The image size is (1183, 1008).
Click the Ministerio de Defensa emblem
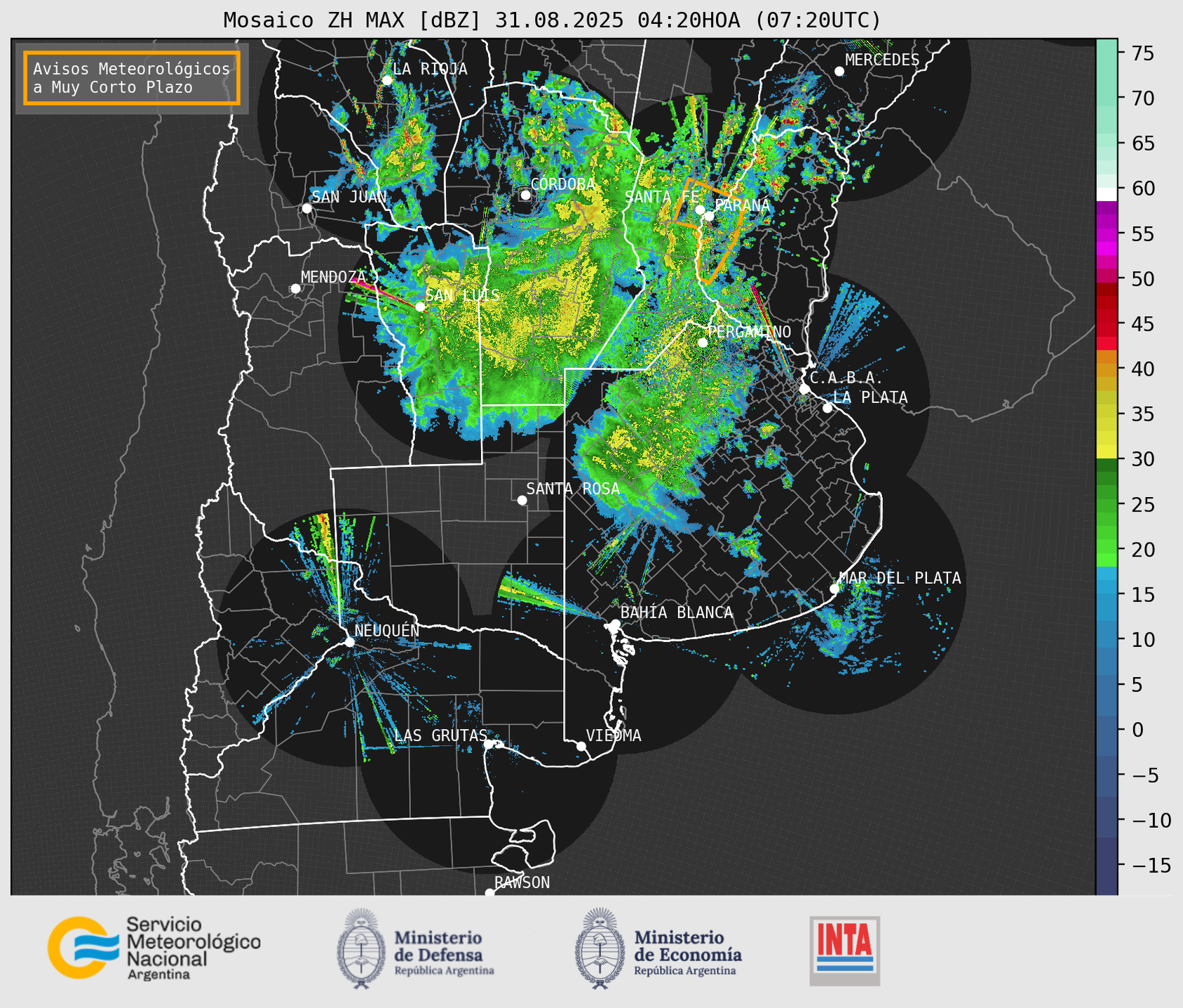[361, 948]
